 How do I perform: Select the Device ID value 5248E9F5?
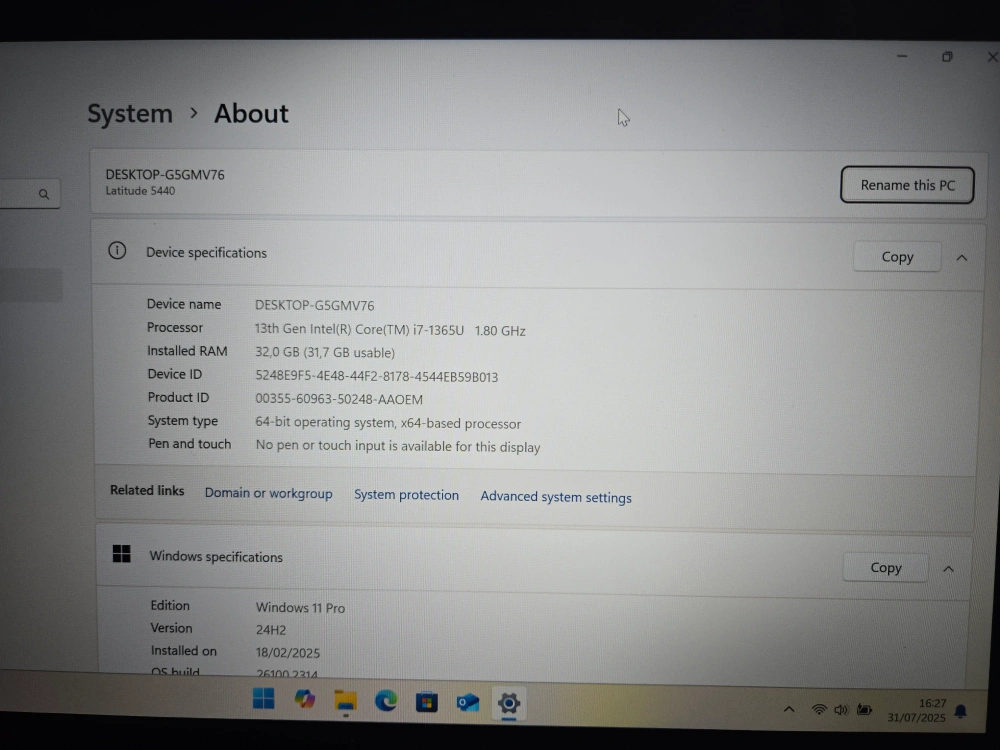[376, 376]
